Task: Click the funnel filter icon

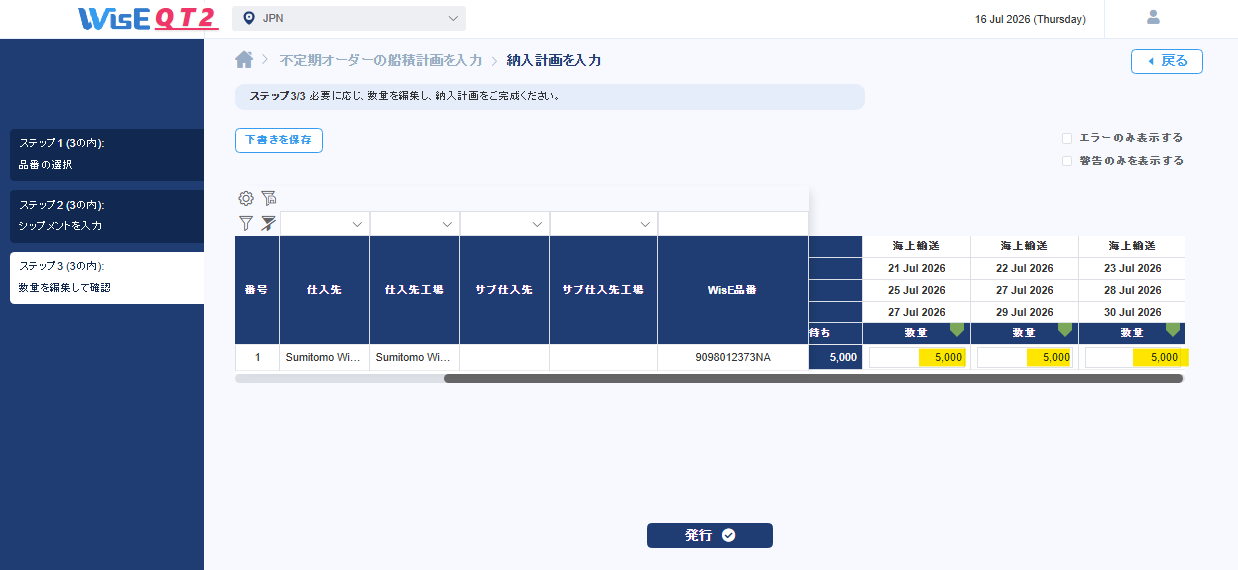Action: tap(246, 223)
